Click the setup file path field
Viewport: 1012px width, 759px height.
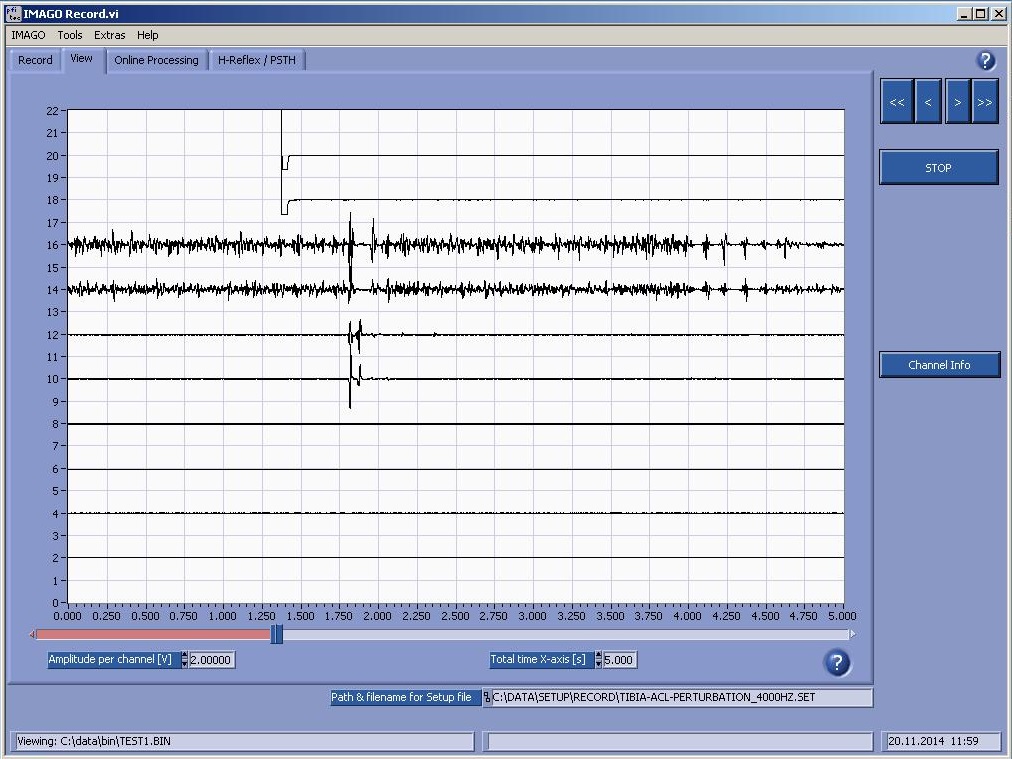coord(682,698)
